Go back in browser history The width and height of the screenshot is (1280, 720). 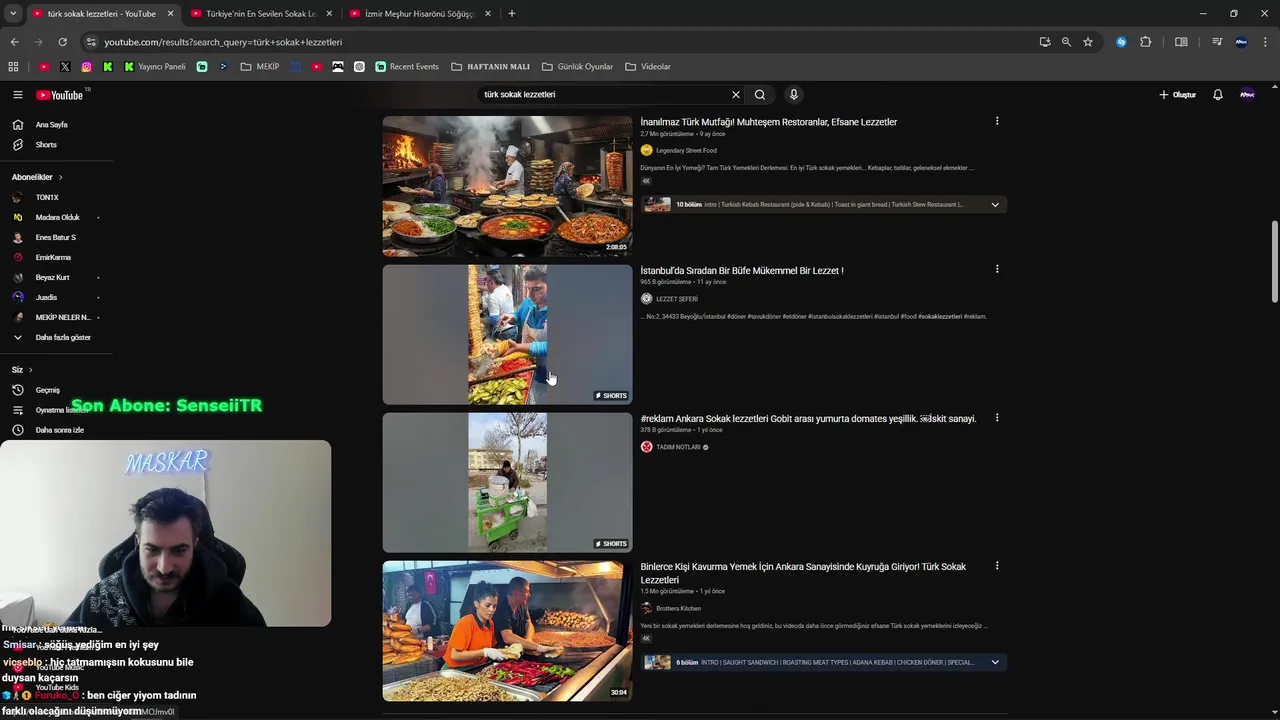(15, 42)
